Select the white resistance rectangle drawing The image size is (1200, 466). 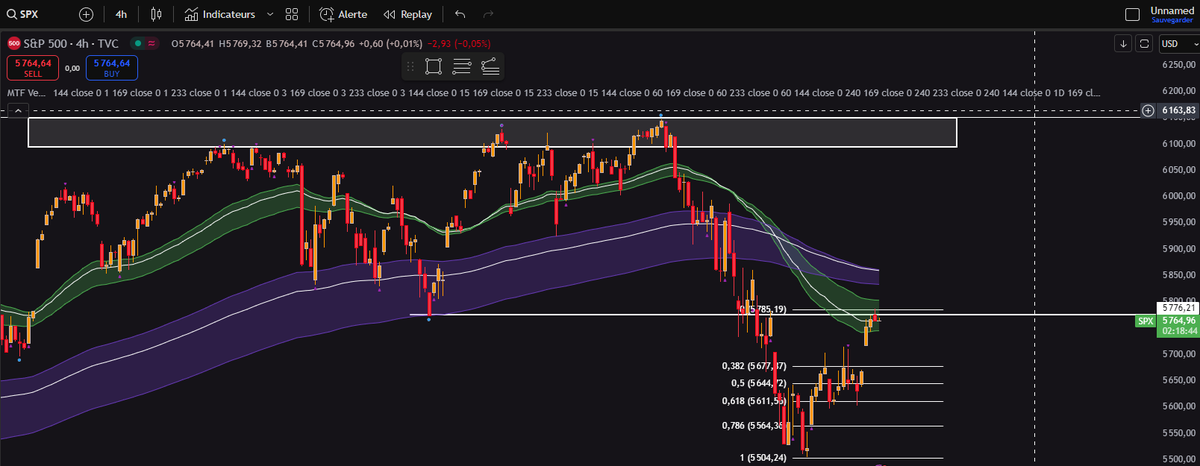click(x=492, y=132)
